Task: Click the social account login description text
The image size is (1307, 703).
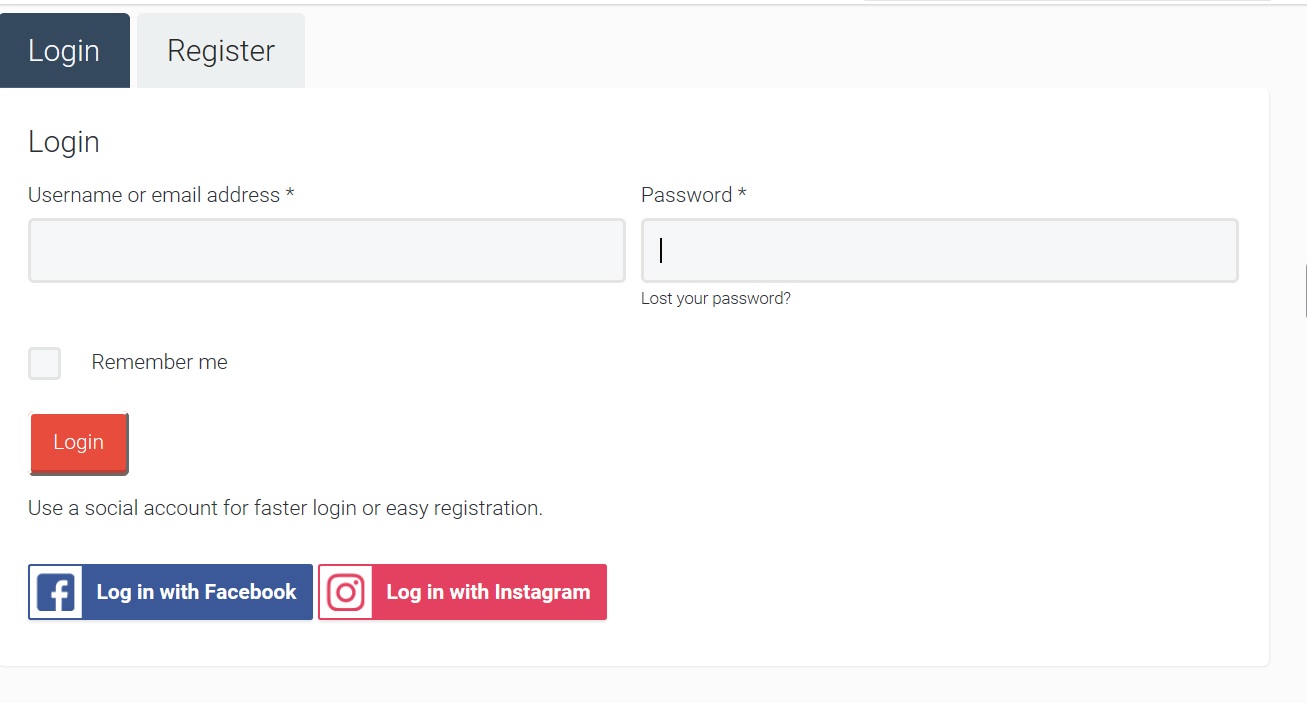Action: (285, 508)
